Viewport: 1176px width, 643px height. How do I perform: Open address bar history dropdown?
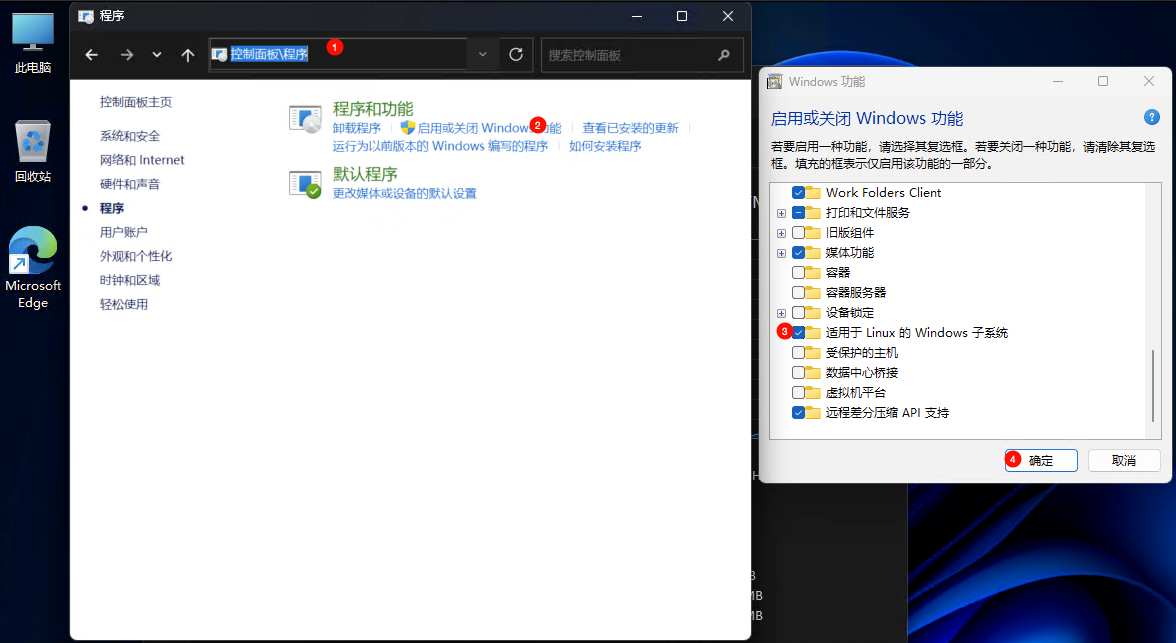pyautogui.click(x=483, y=54)
